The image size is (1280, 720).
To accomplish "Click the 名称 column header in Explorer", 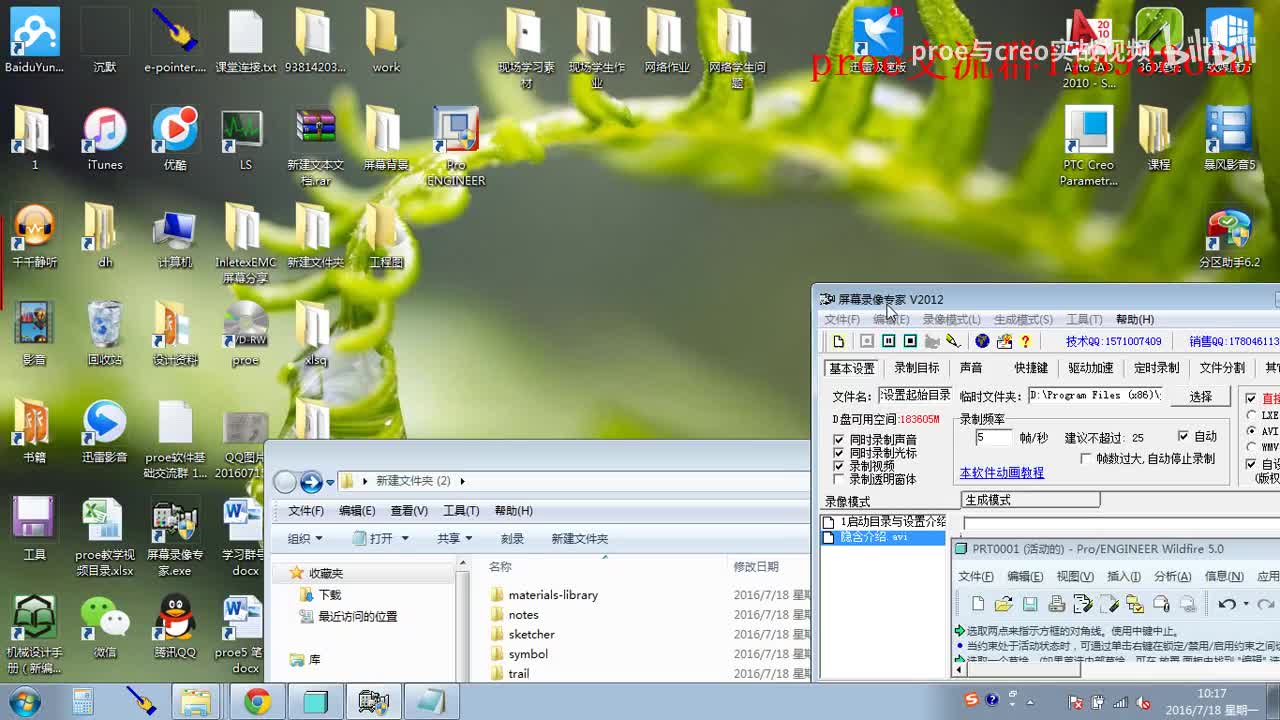I will [500, 566].
